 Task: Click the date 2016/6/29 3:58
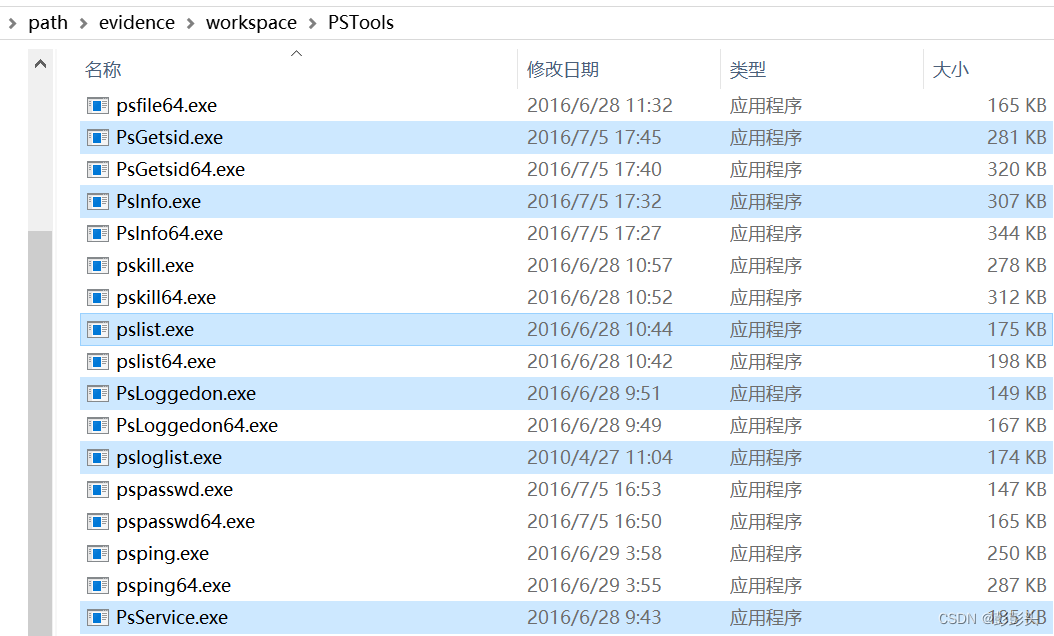click(594, 554)
